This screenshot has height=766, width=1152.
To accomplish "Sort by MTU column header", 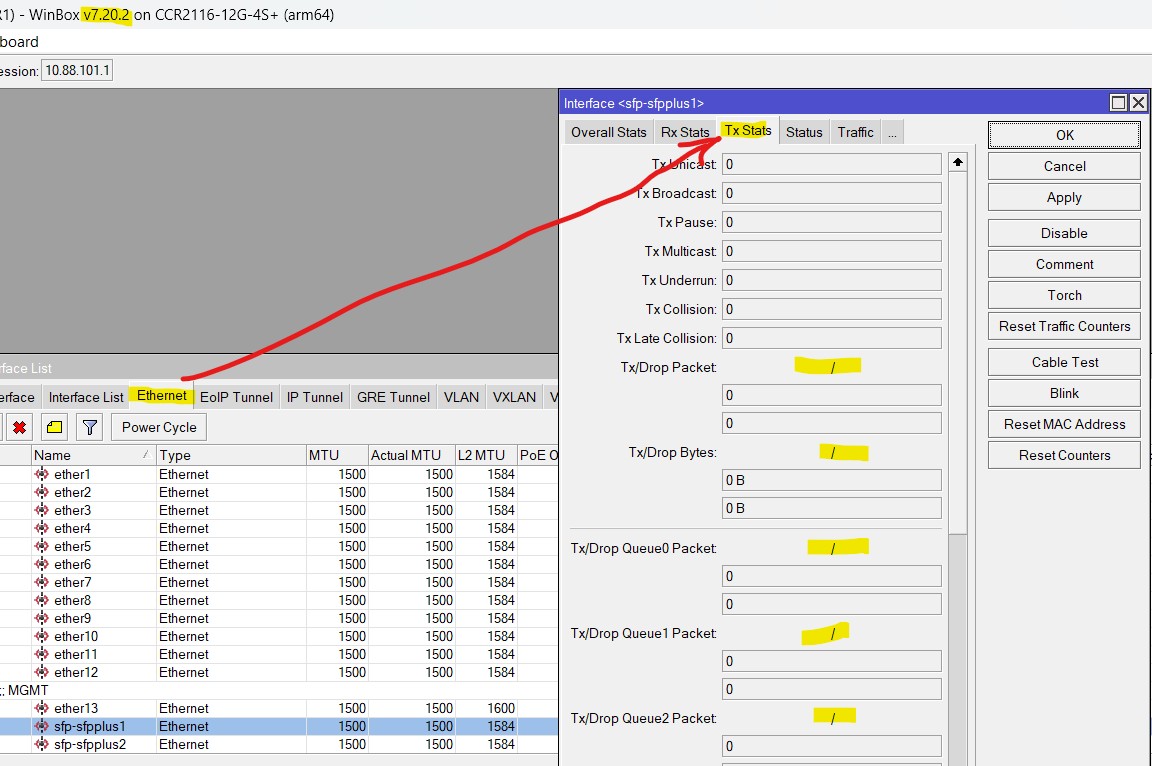I will [x=336, y=455].
